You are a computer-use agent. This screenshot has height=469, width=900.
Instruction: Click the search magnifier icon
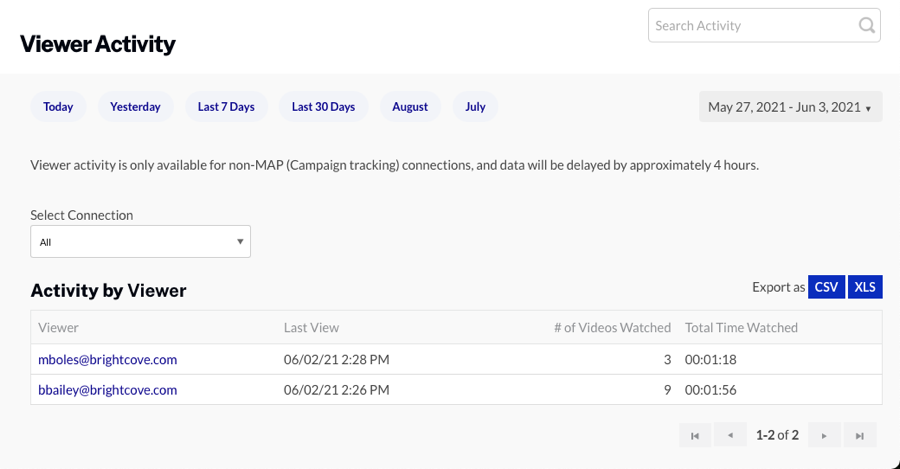pyautogui.click(x=866, y=26)
